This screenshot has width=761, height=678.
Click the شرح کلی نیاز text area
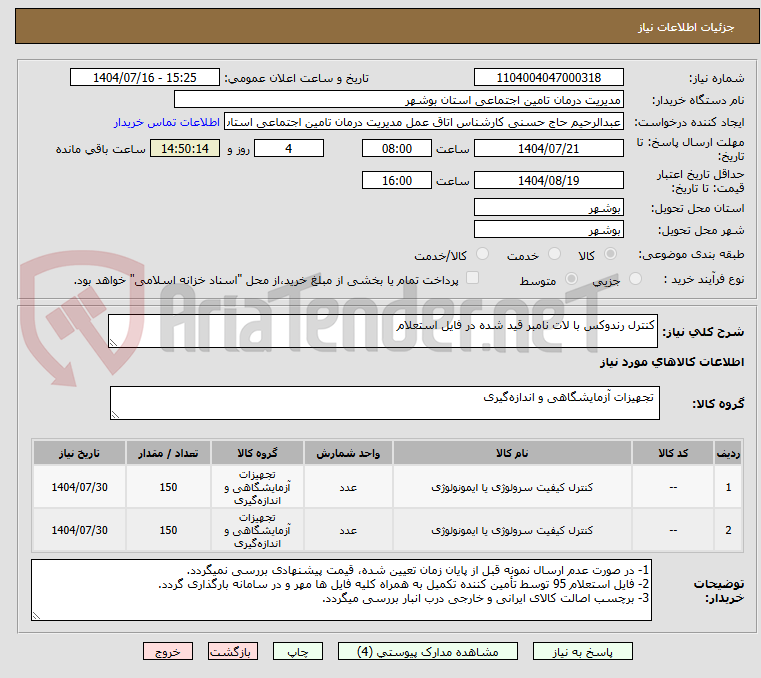382,331
